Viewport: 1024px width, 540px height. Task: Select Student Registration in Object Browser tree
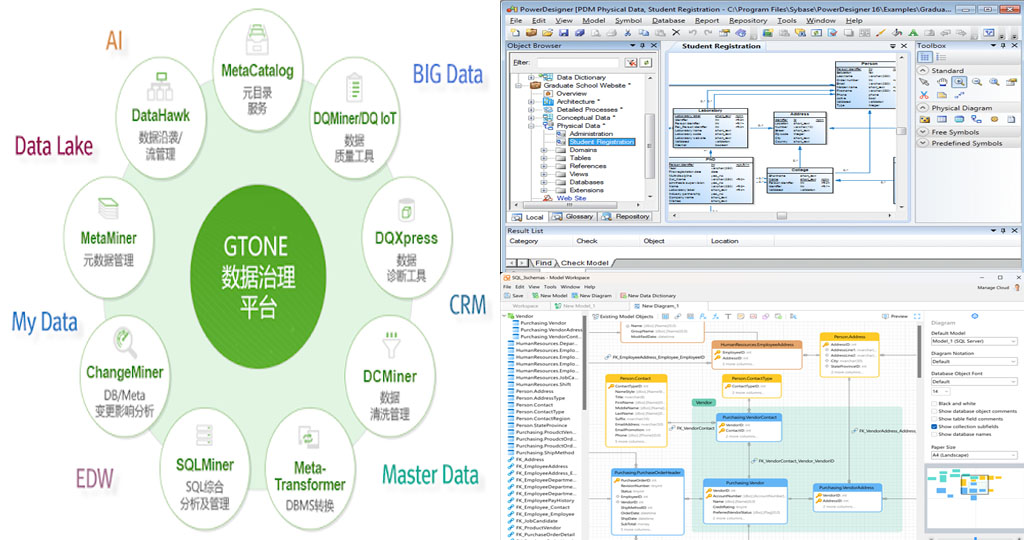tap(601, 142)
